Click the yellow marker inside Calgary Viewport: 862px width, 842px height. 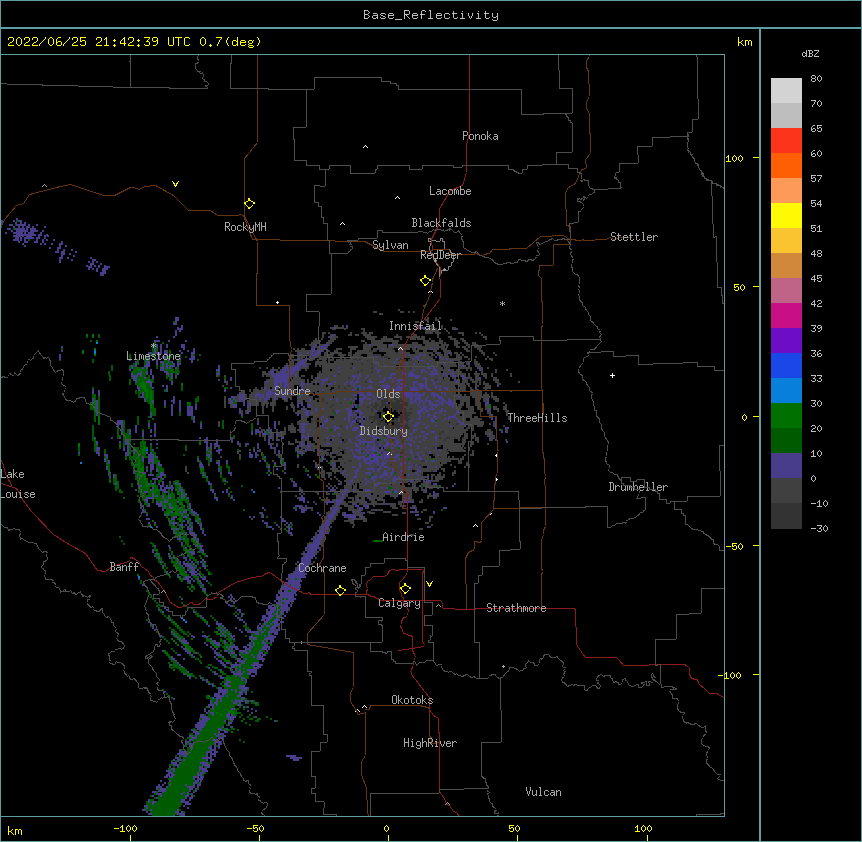click(405, 589)
